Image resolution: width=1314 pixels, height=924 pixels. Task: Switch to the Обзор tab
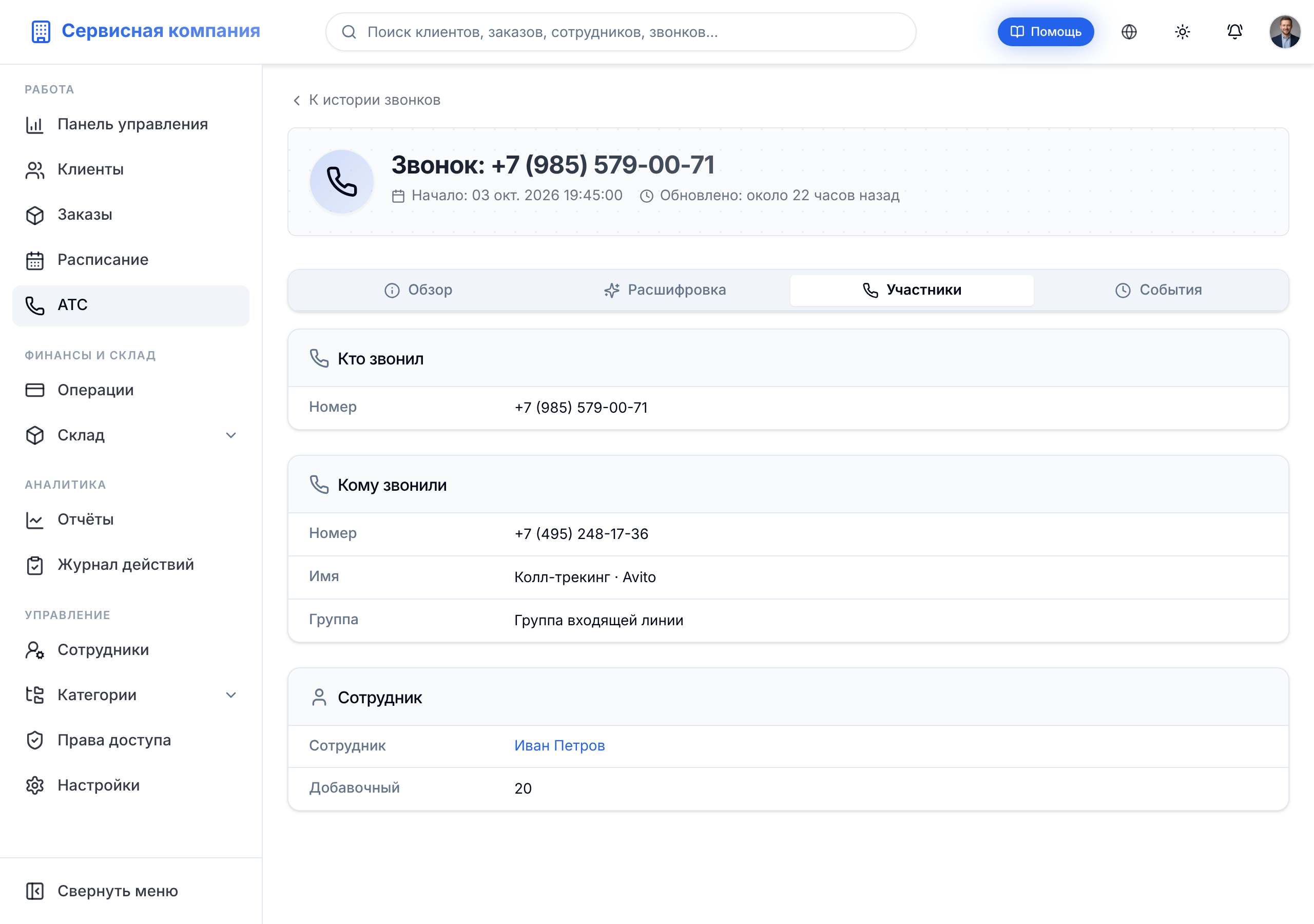point(418,290)
